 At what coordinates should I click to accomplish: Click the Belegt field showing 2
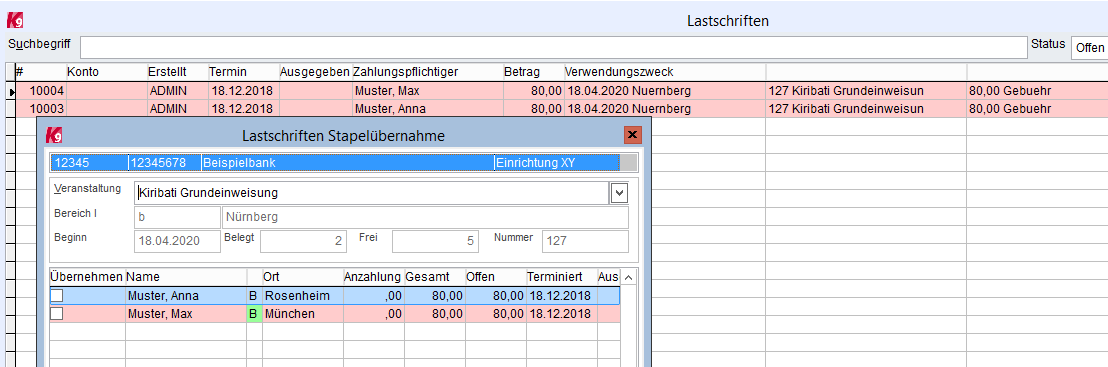click(x=303, y=241)
